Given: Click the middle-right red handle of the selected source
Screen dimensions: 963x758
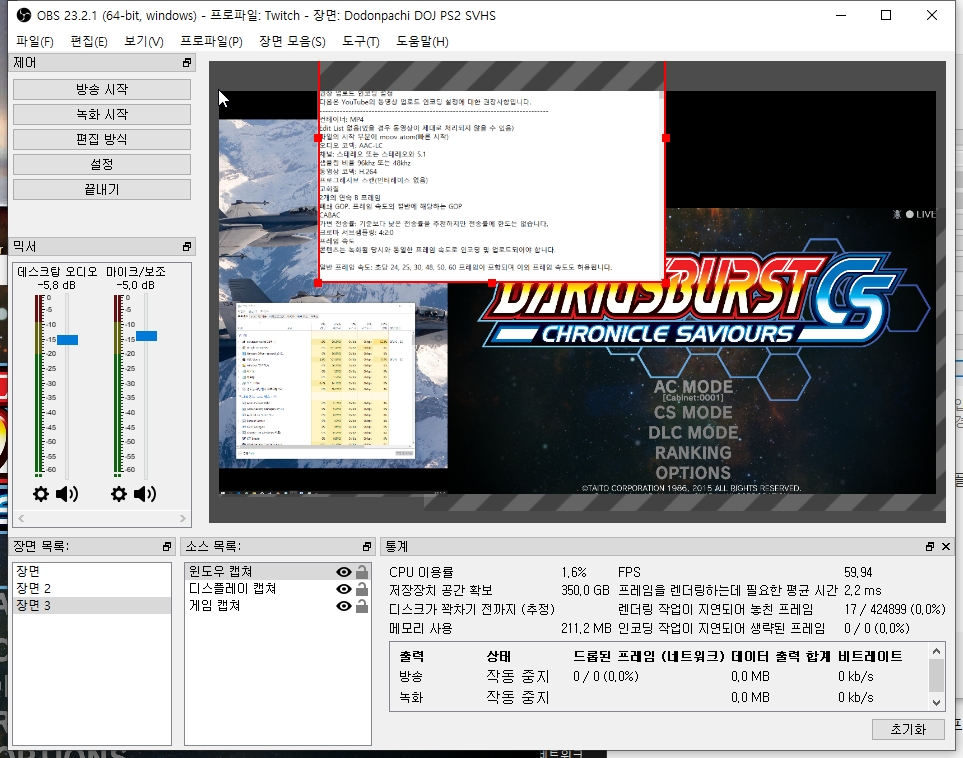Looking at the screenshot, I should pos(666,138).
